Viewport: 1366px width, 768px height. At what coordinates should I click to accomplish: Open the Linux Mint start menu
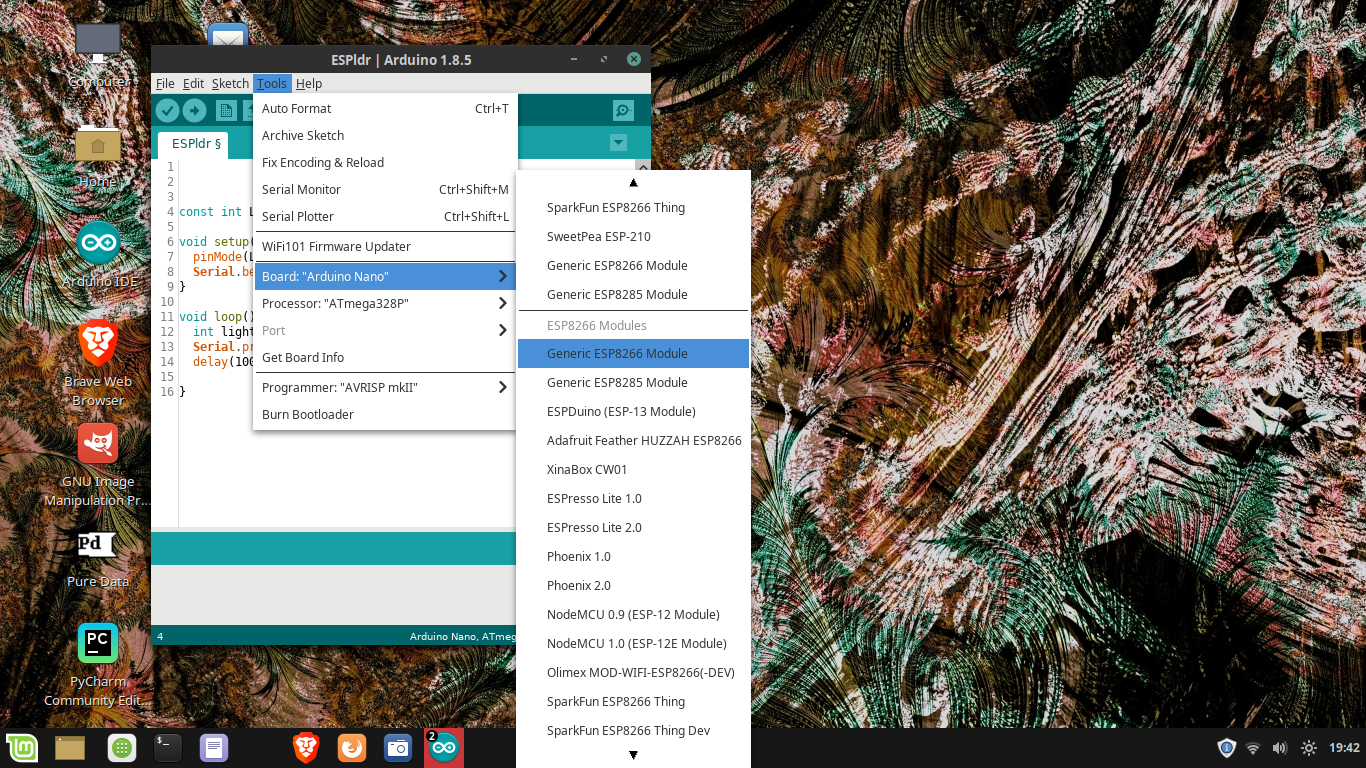[x=21, y=747]
